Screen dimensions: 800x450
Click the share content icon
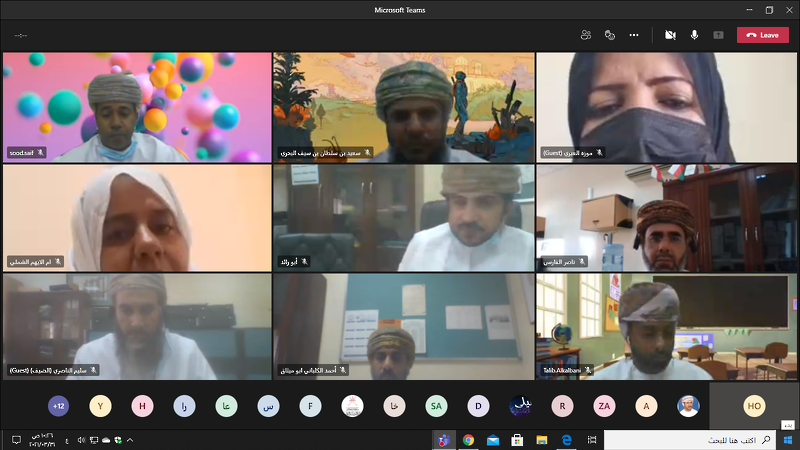point(718,35)
